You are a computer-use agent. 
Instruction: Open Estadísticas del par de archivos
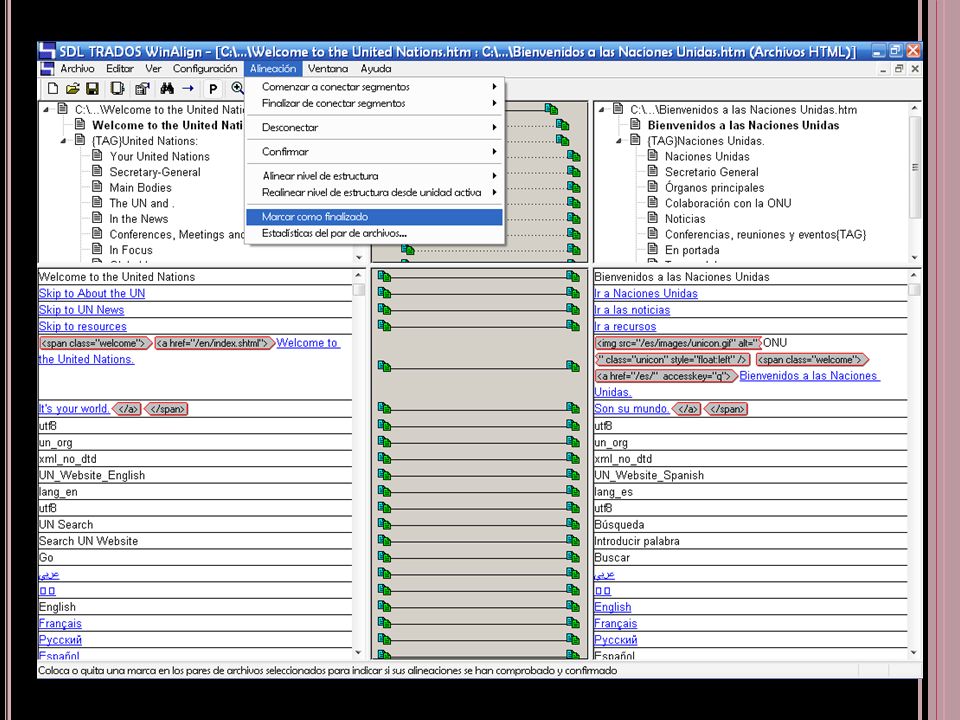[x=375, y=233]
